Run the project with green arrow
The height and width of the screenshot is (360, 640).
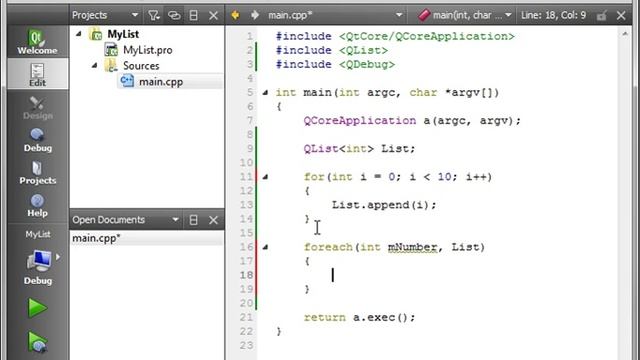click(38, 308)
